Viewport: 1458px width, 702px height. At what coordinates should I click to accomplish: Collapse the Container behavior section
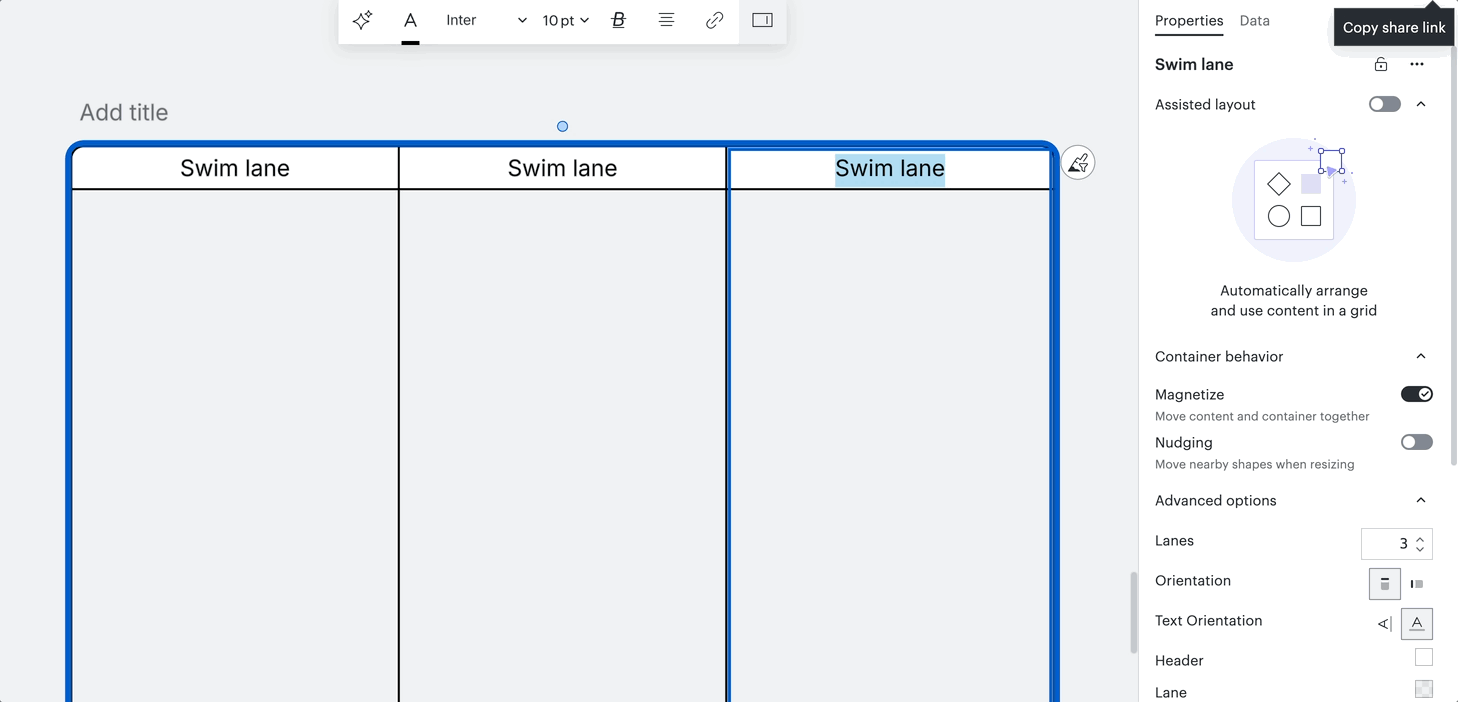pyautogui.click(x=1421, y=356)
